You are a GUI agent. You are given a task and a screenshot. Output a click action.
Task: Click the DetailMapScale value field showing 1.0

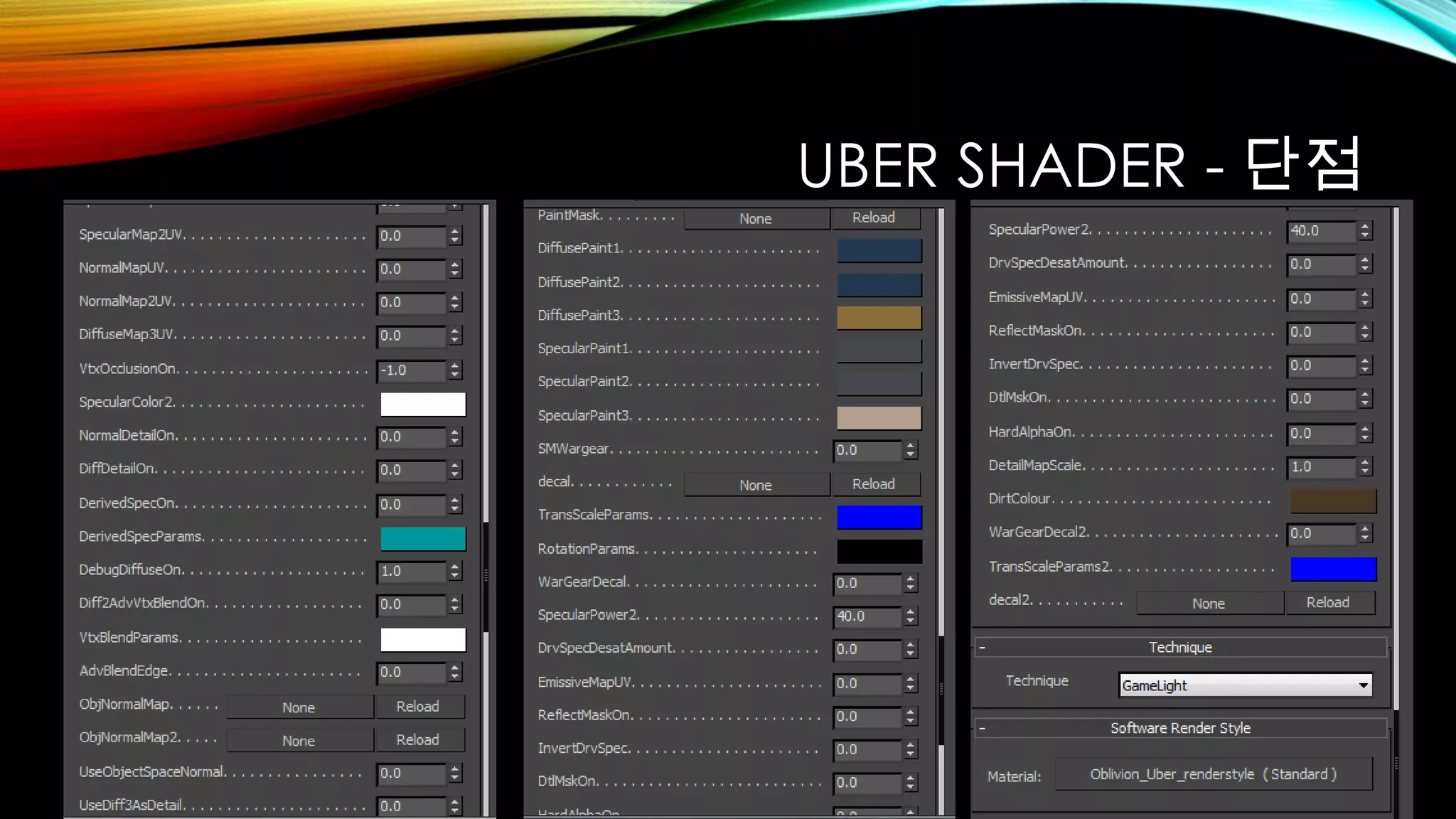click(1322, 467)
